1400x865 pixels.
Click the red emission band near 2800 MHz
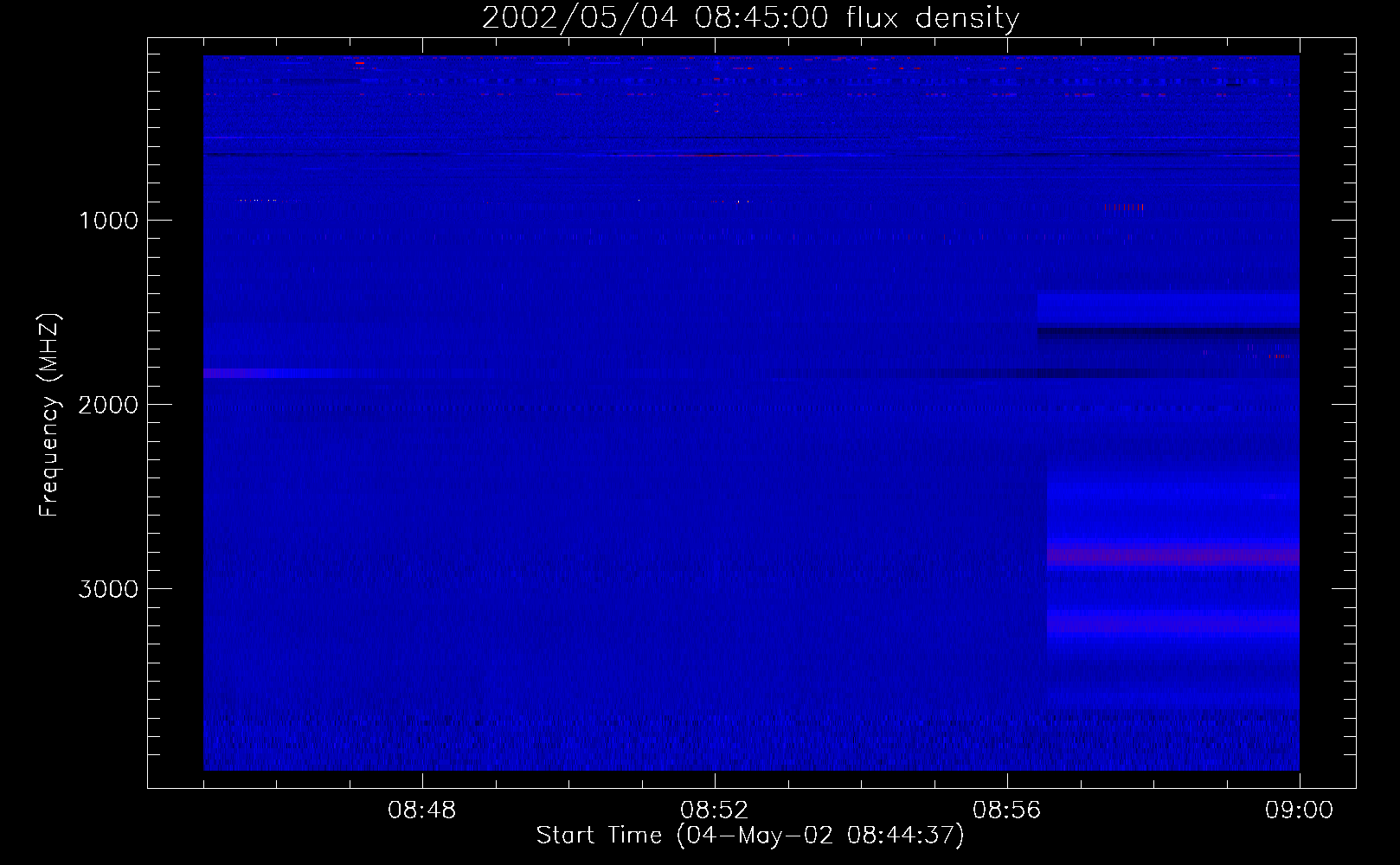tap(1173, 556)
